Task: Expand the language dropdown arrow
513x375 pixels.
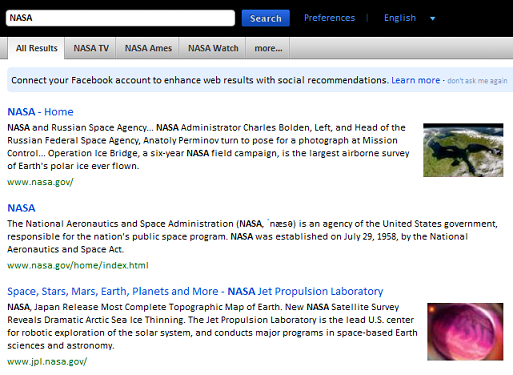Action: click(x=433, y=18)
